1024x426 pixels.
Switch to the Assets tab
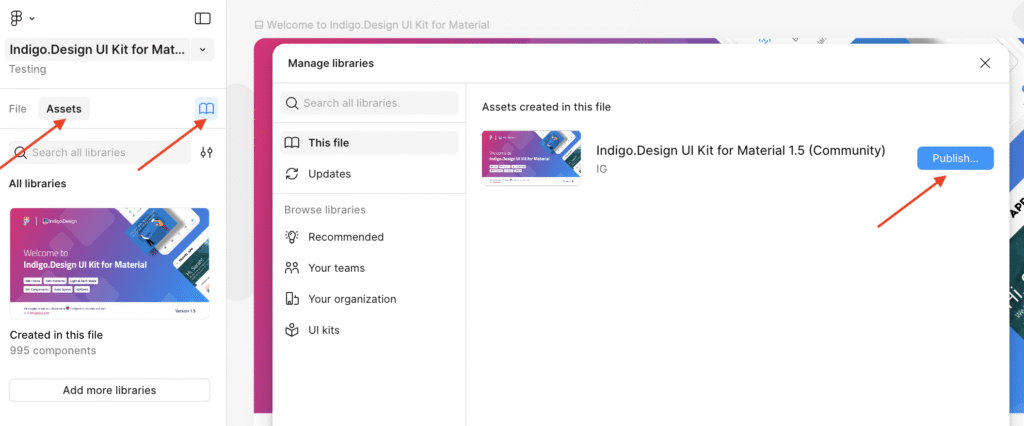[64, 109]
